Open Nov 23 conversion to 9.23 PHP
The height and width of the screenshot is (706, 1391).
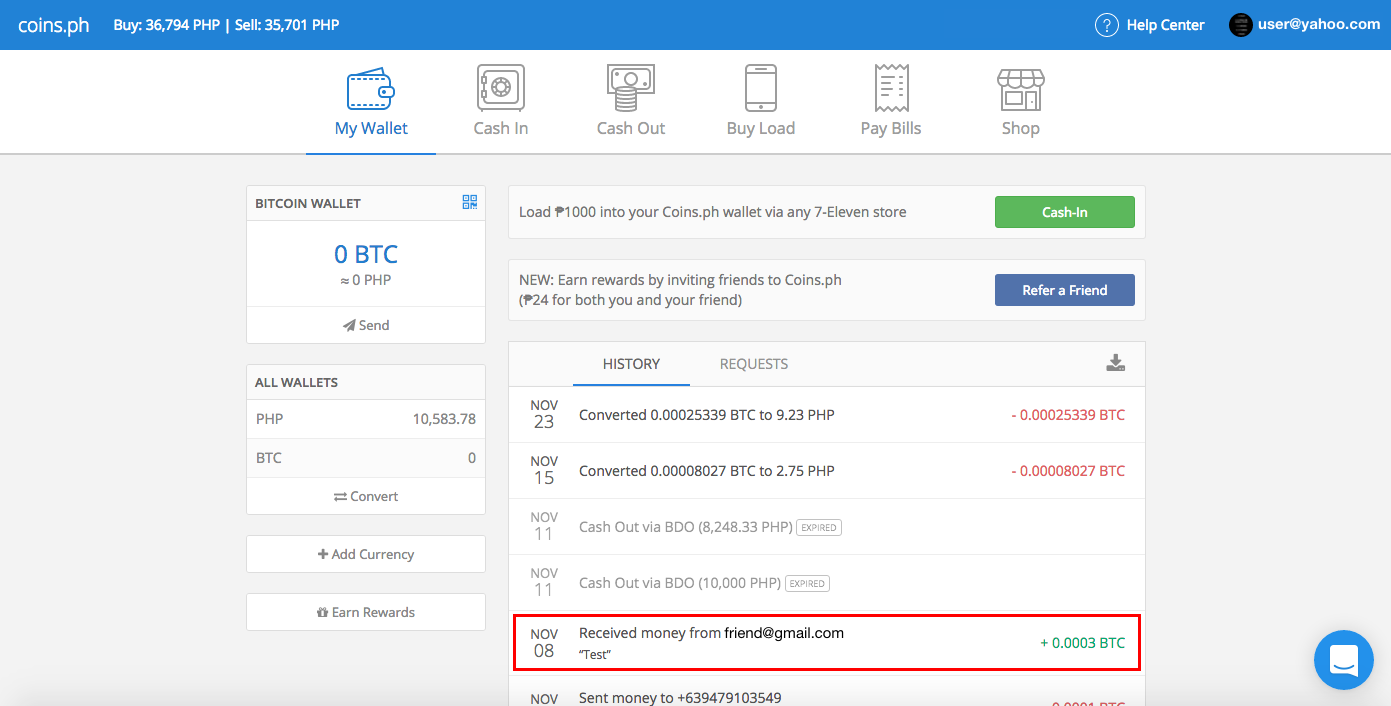(827, 415)
